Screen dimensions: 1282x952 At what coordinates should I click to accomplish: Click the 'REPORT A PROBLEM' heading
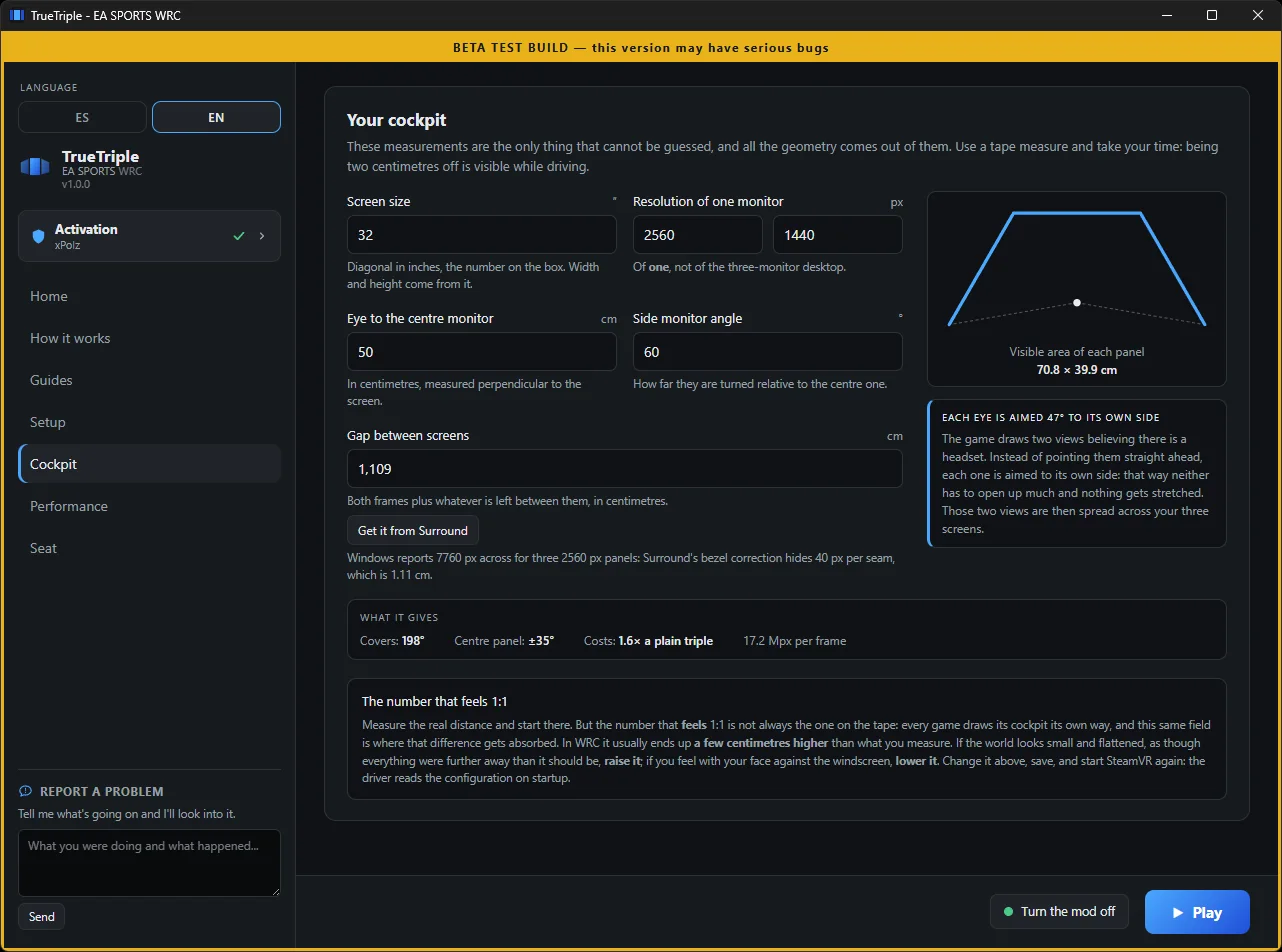click(x=102, y=791)
